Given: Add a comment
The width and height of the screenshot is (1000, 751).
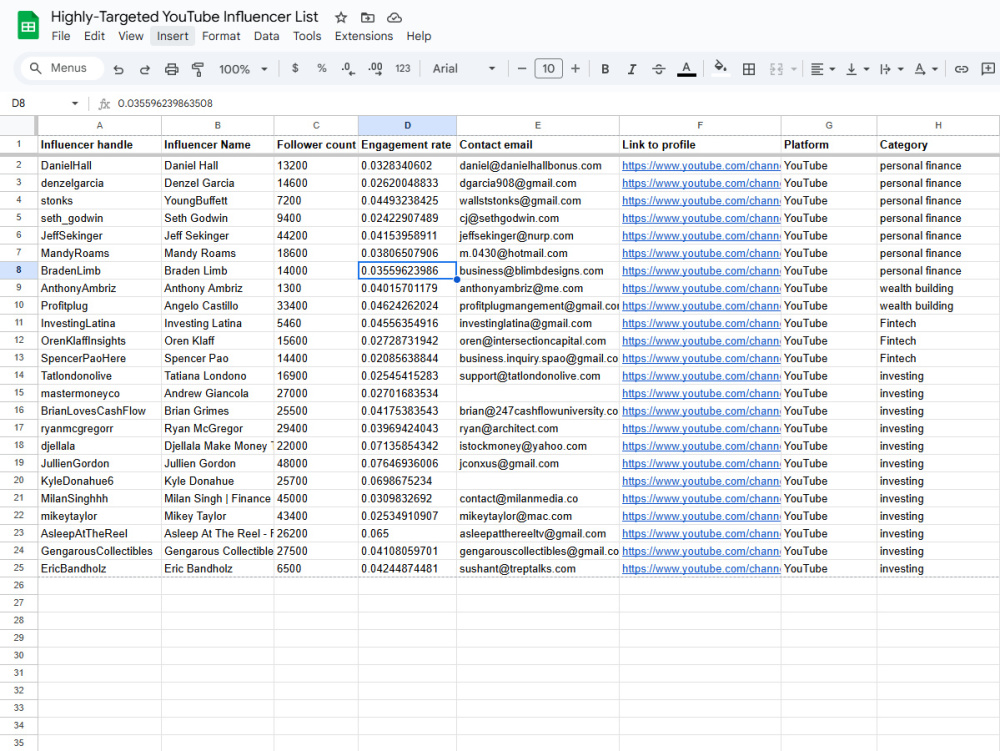Looking at the screenshot, I should tap(988, 69).
